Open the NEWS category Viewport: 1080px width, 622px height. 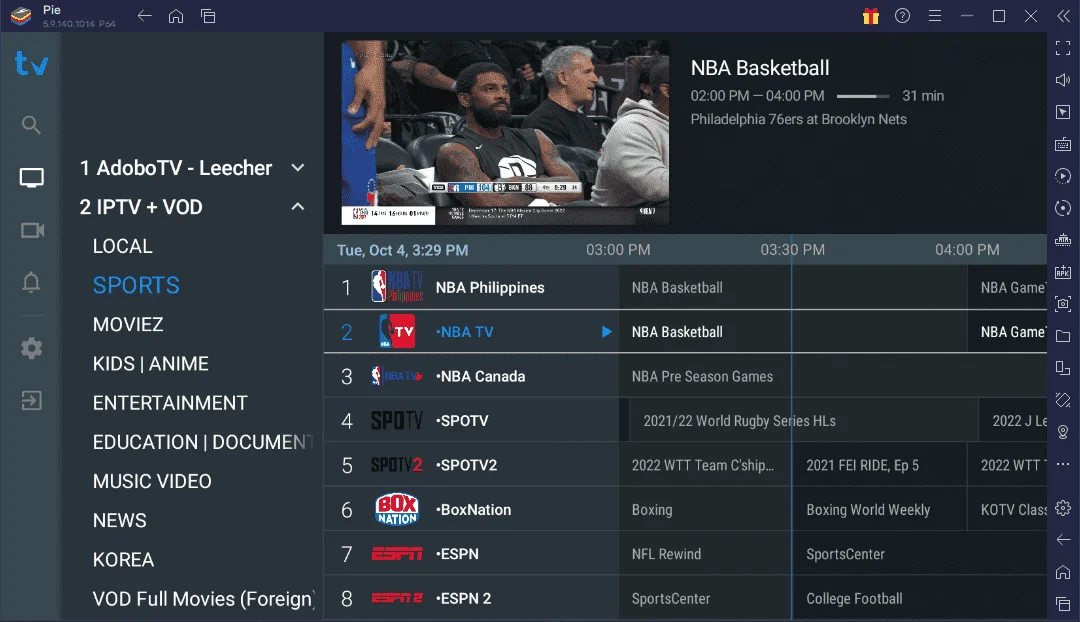120,521
